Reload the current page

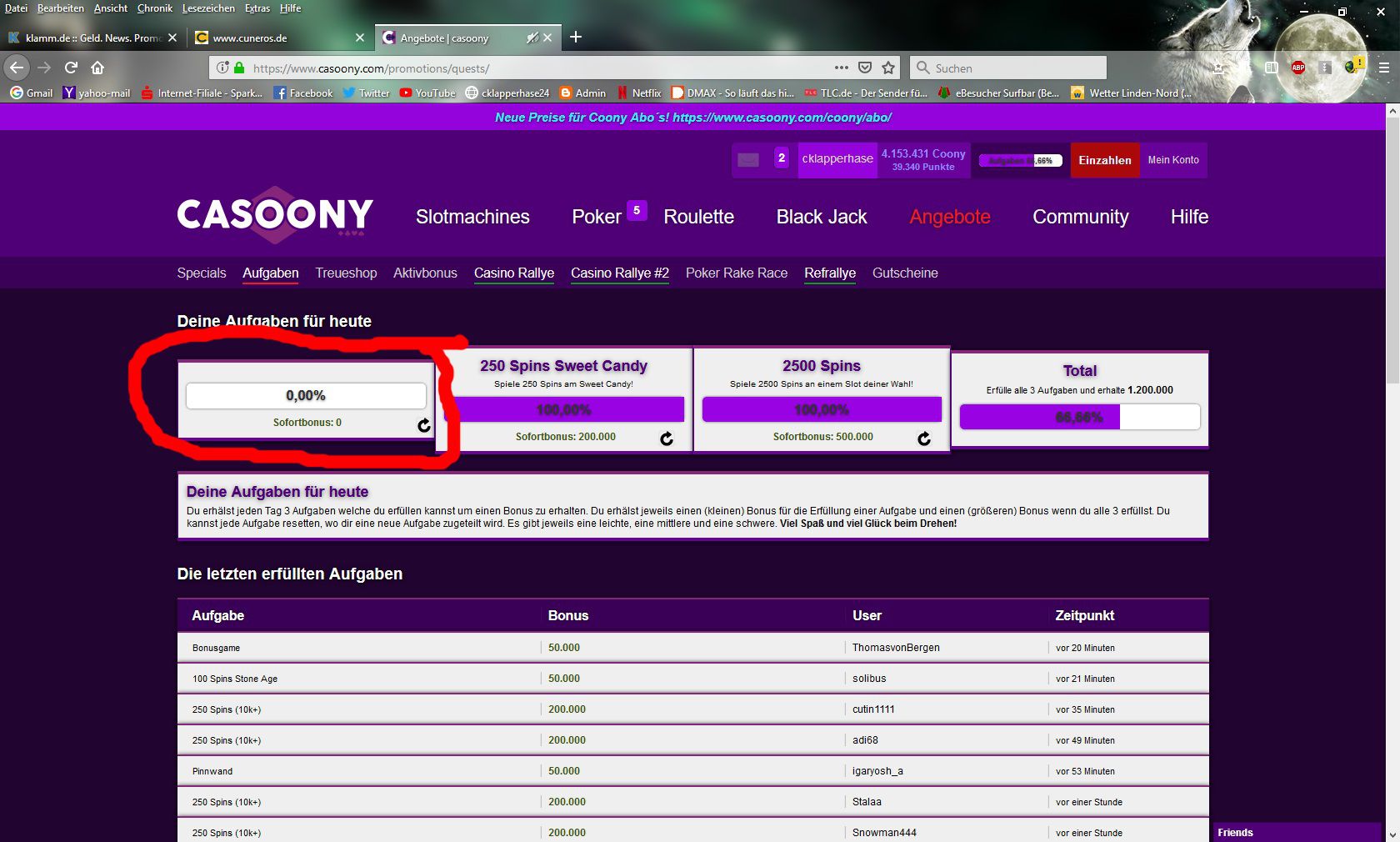71,68
